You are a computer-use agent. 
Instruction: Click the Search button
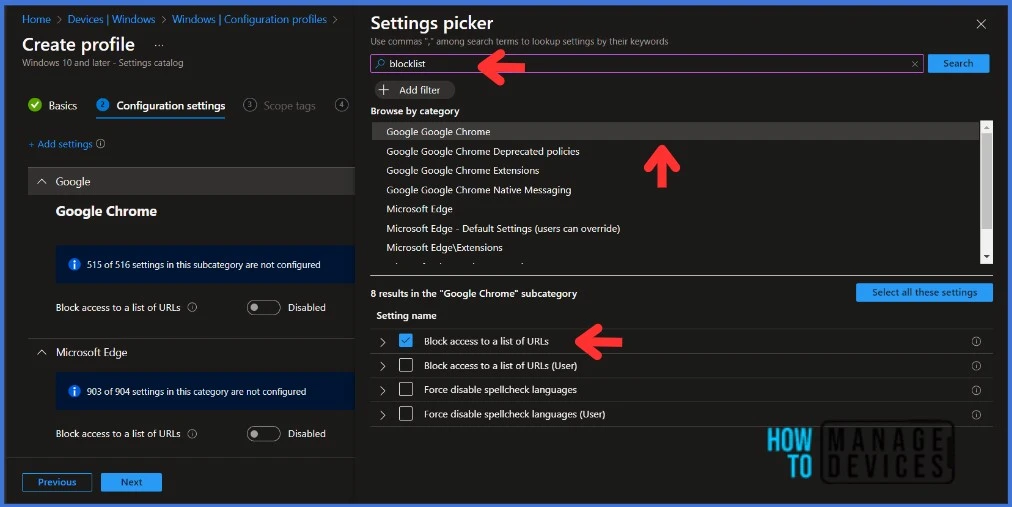point(958,63)
